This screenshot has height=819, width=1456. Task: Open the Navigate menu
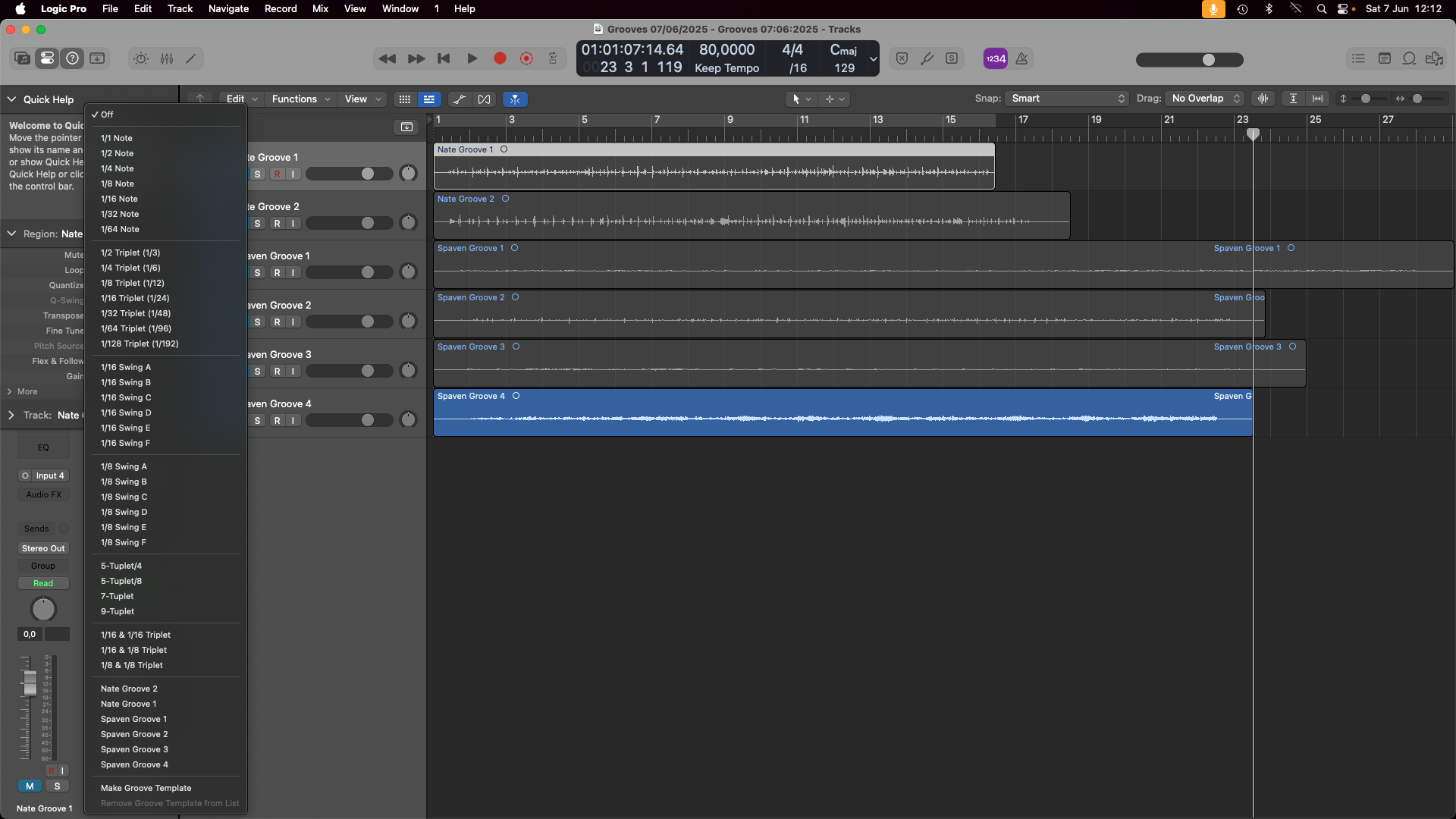(x=228, y=9)
